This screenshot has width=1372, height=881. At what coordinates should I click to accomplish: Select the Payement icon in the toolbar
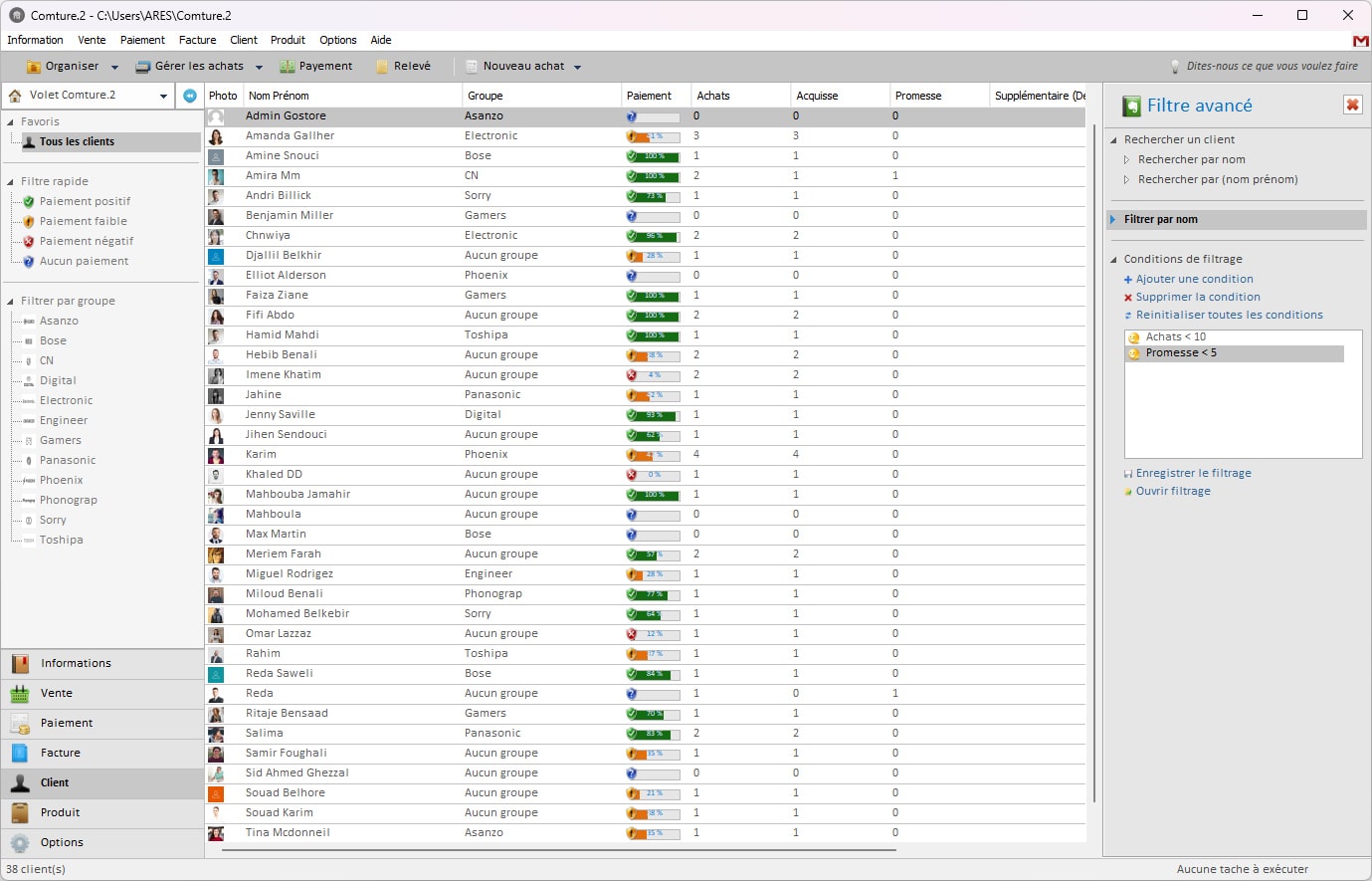pyautogui.click(x=287, y=66)
